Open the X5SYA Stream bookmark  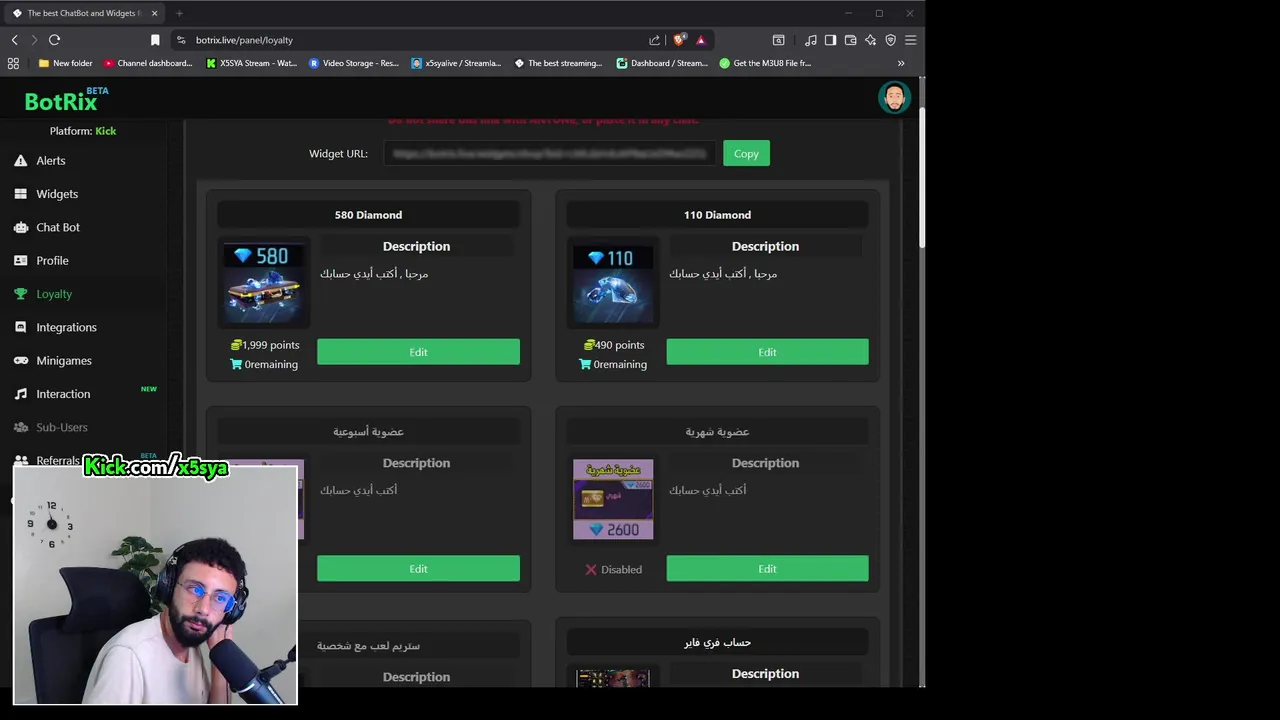(251, 63)
